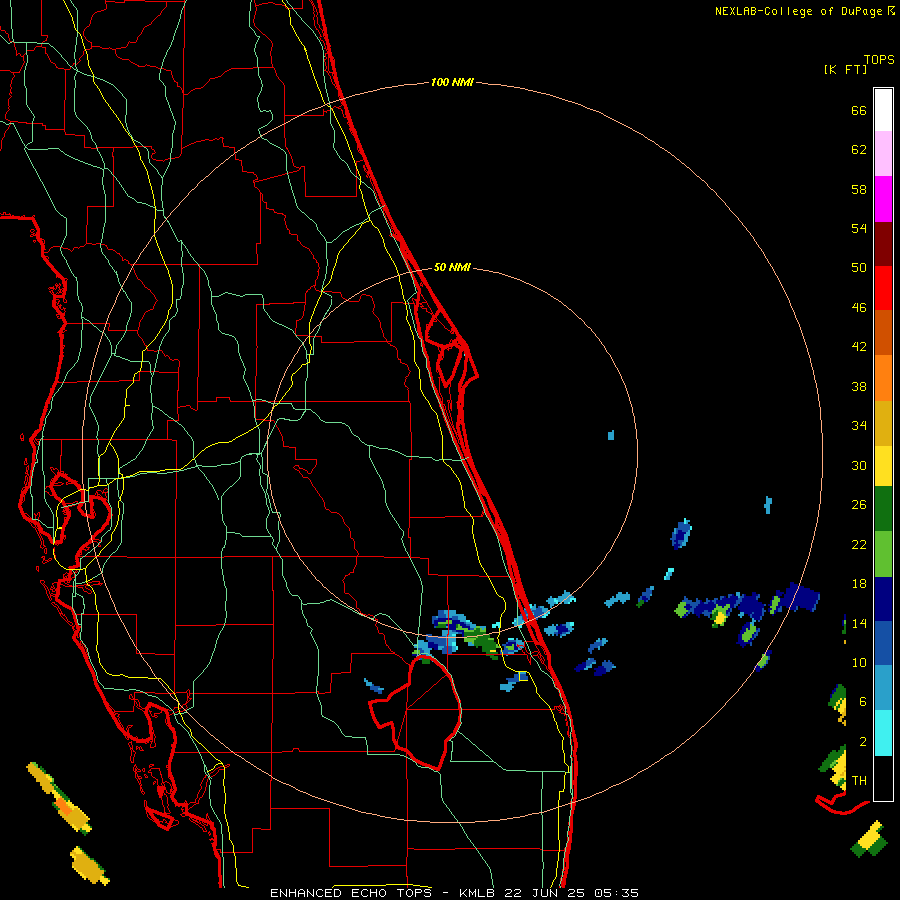Click the 'TOPS' legend heading
This screenshot has width=900, height=900.
pyautogui.click(x=879, y=59)
